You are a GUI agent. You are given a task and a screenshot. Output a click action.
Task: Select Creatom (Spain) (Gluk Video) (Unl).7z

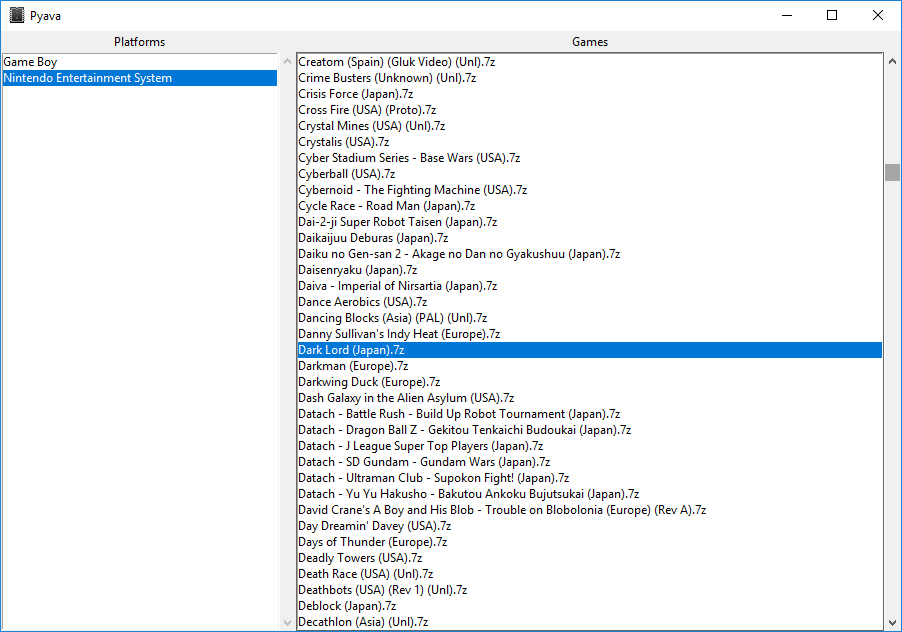pos(590,62)
